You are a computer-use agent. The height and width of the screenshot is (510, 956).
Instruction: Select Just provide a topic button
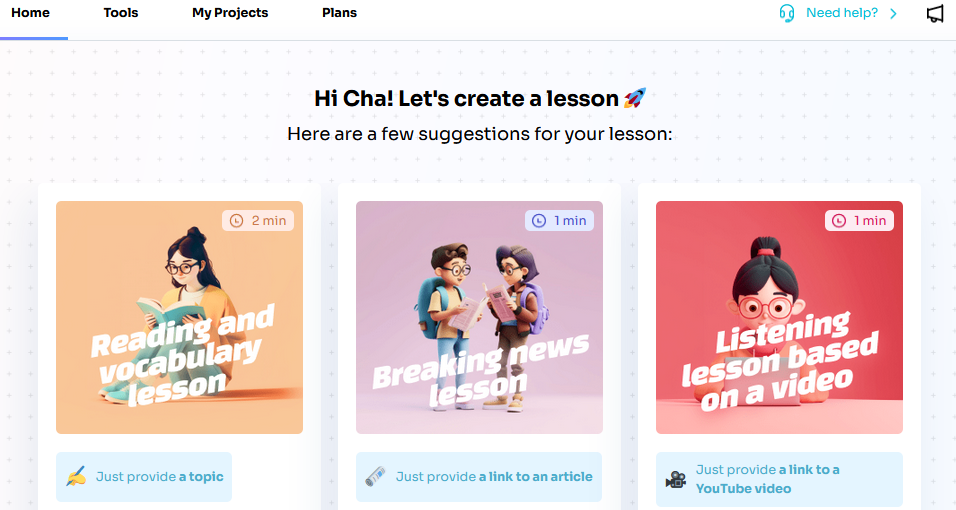click(144, 476)
